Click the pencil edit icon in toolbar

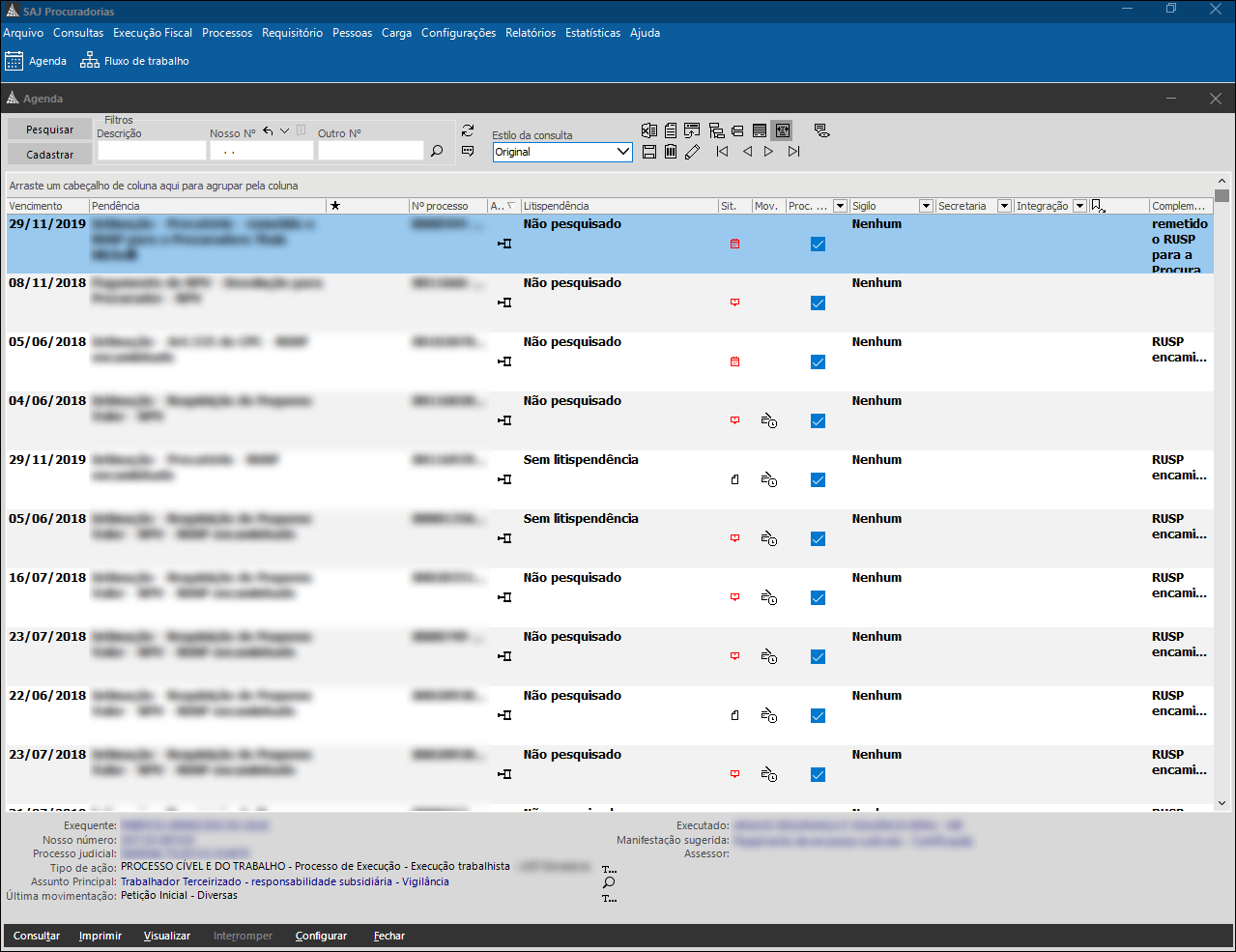tap(692, 152)
